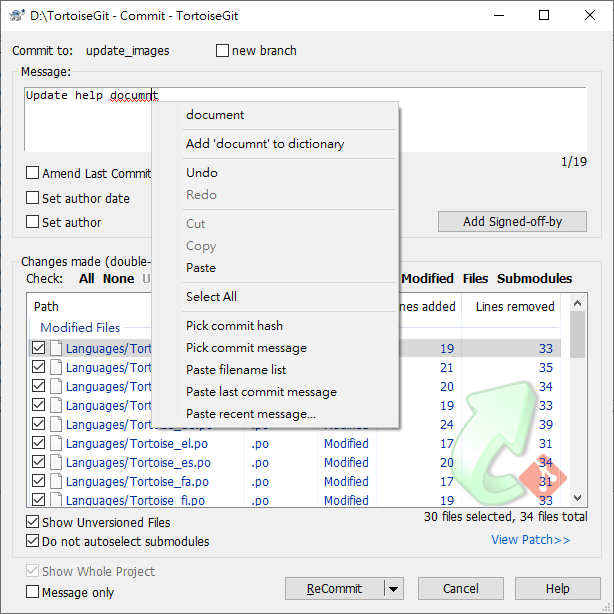Enable the new branch checkbox
The image size is (614, 614).
tap(223, 51)
